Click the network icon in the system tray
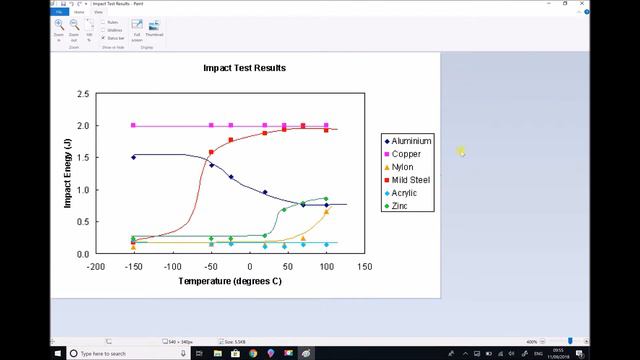Image resolution: width=640 pixels, height=360 pixels. (500, 353)
